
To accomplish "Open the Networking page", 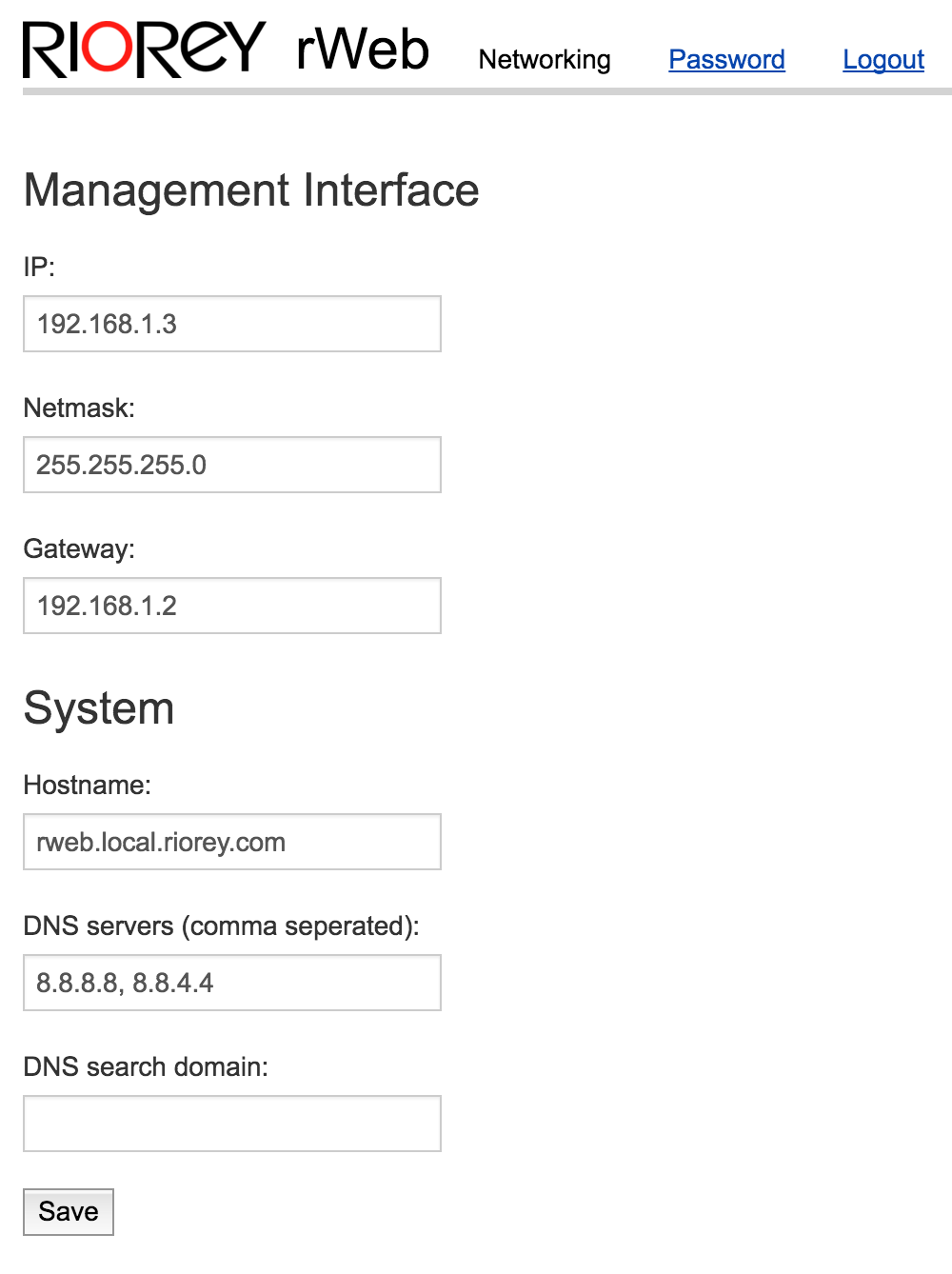I will pyautogui.click(x=545, y=59).
